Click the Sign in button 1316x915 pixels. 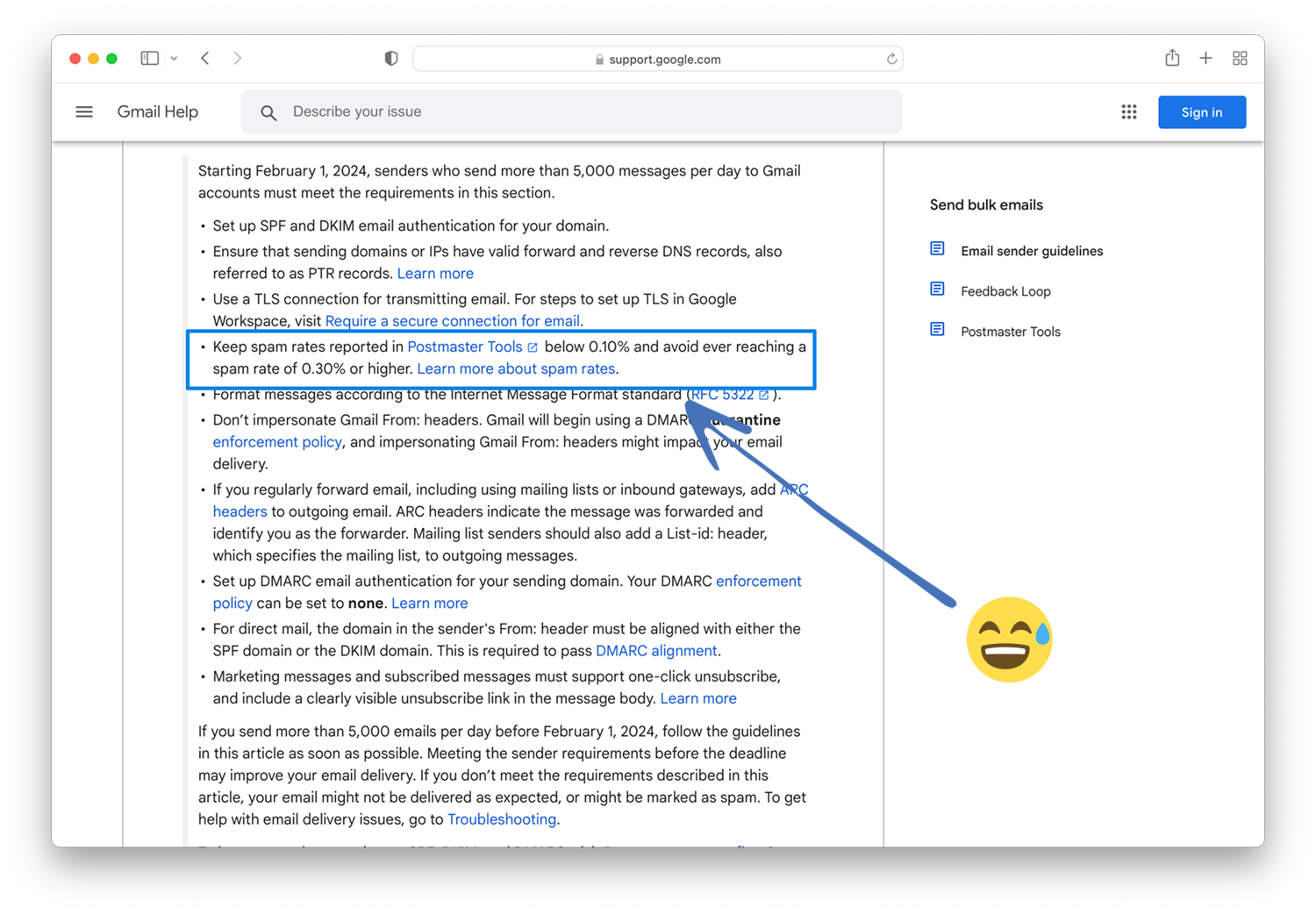[x=1201, y=111]
